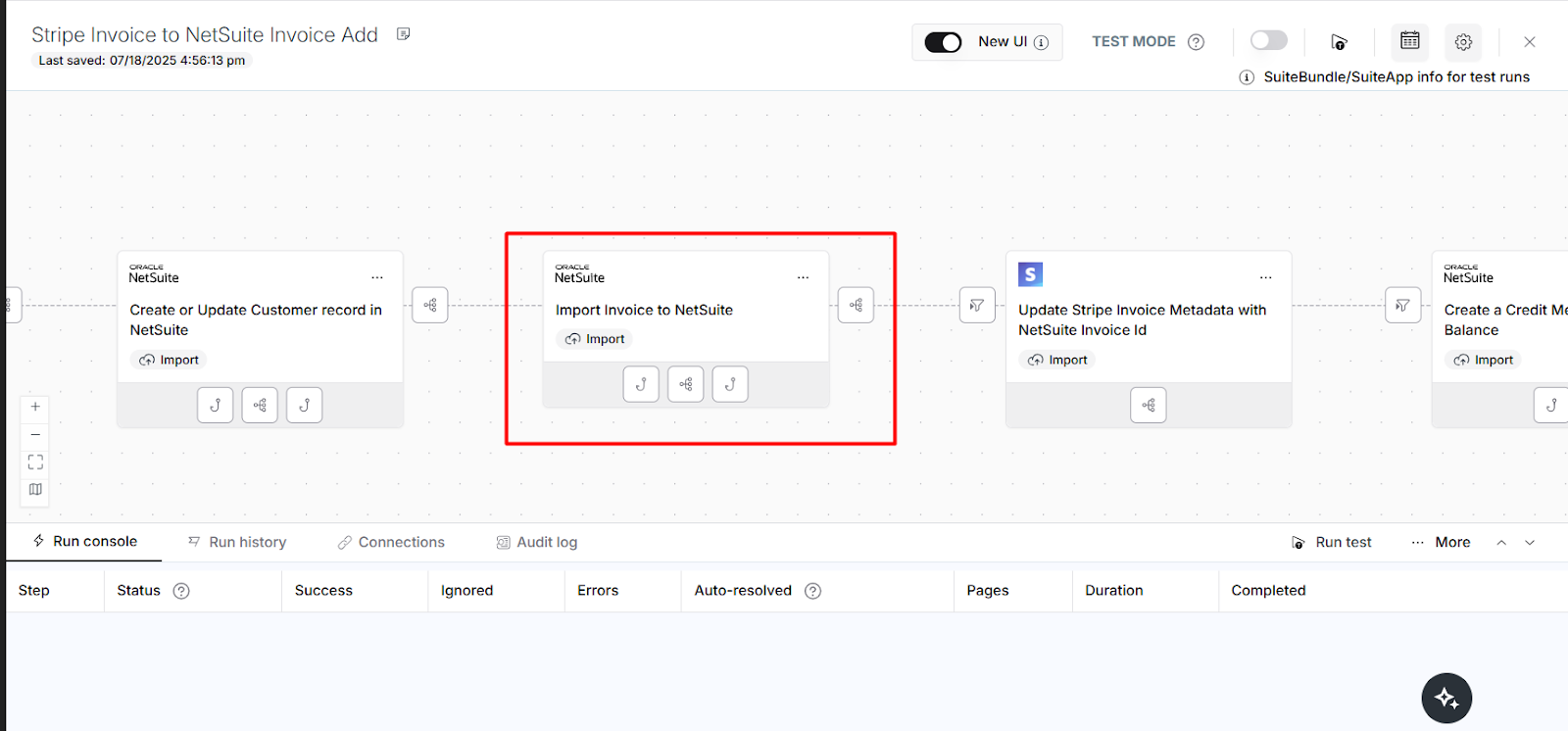Click the Duration column header
1568x731 pixels.
[x=1114, y=590]
